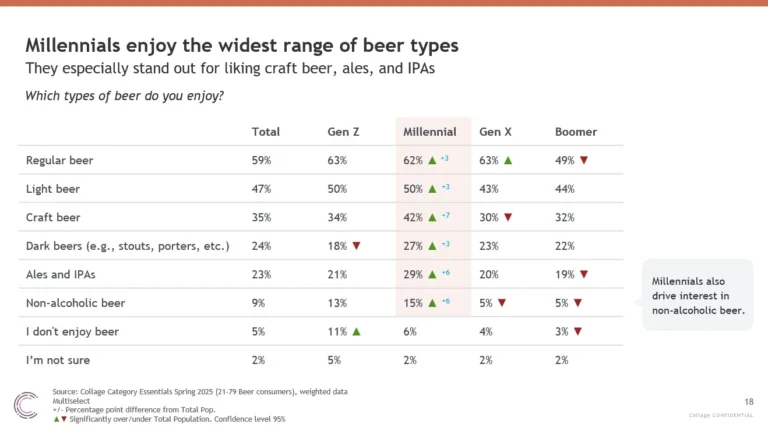This screenshot has width=768, height=431.
Task: Click the red down arrow next to Gen Z 18%
Action: [356, 246]
